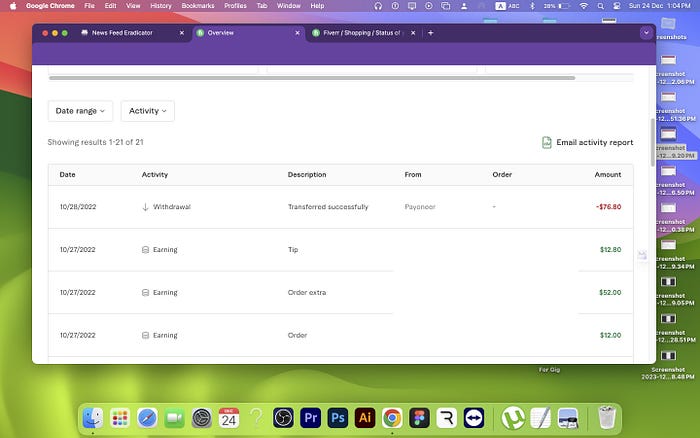Open Wi-Fi status in menu bar
The image size is (700, 438).
[x=583, y=6]
